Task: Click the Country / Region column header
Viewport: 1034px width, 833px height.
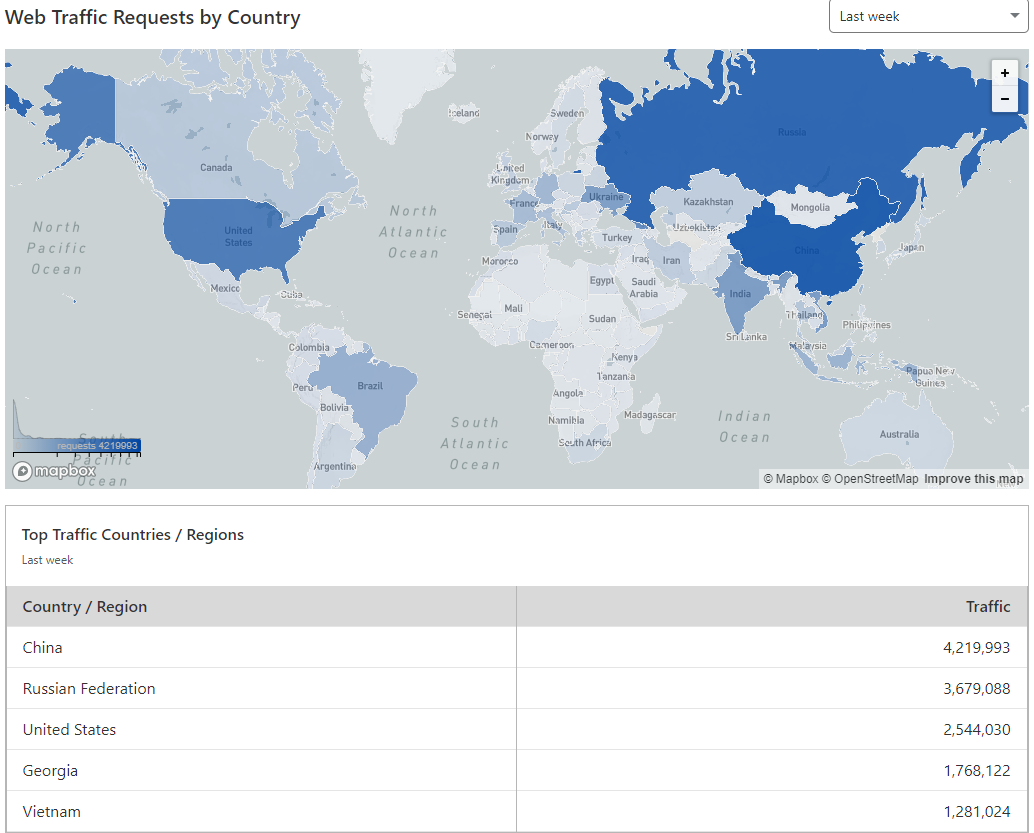Action: click(85, 607)
